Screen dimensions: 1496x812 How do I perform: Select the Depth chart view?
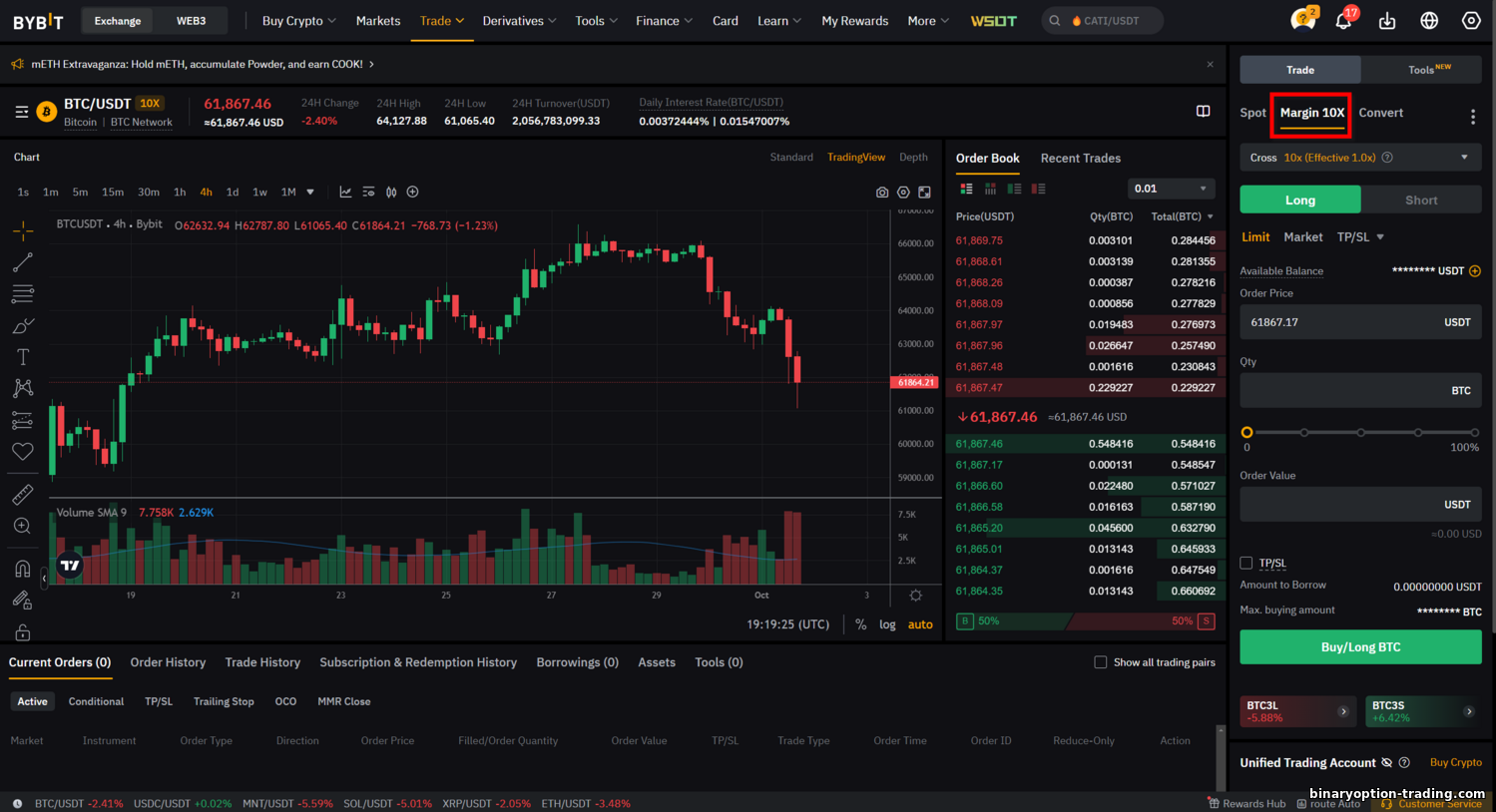tap(913, 157)
